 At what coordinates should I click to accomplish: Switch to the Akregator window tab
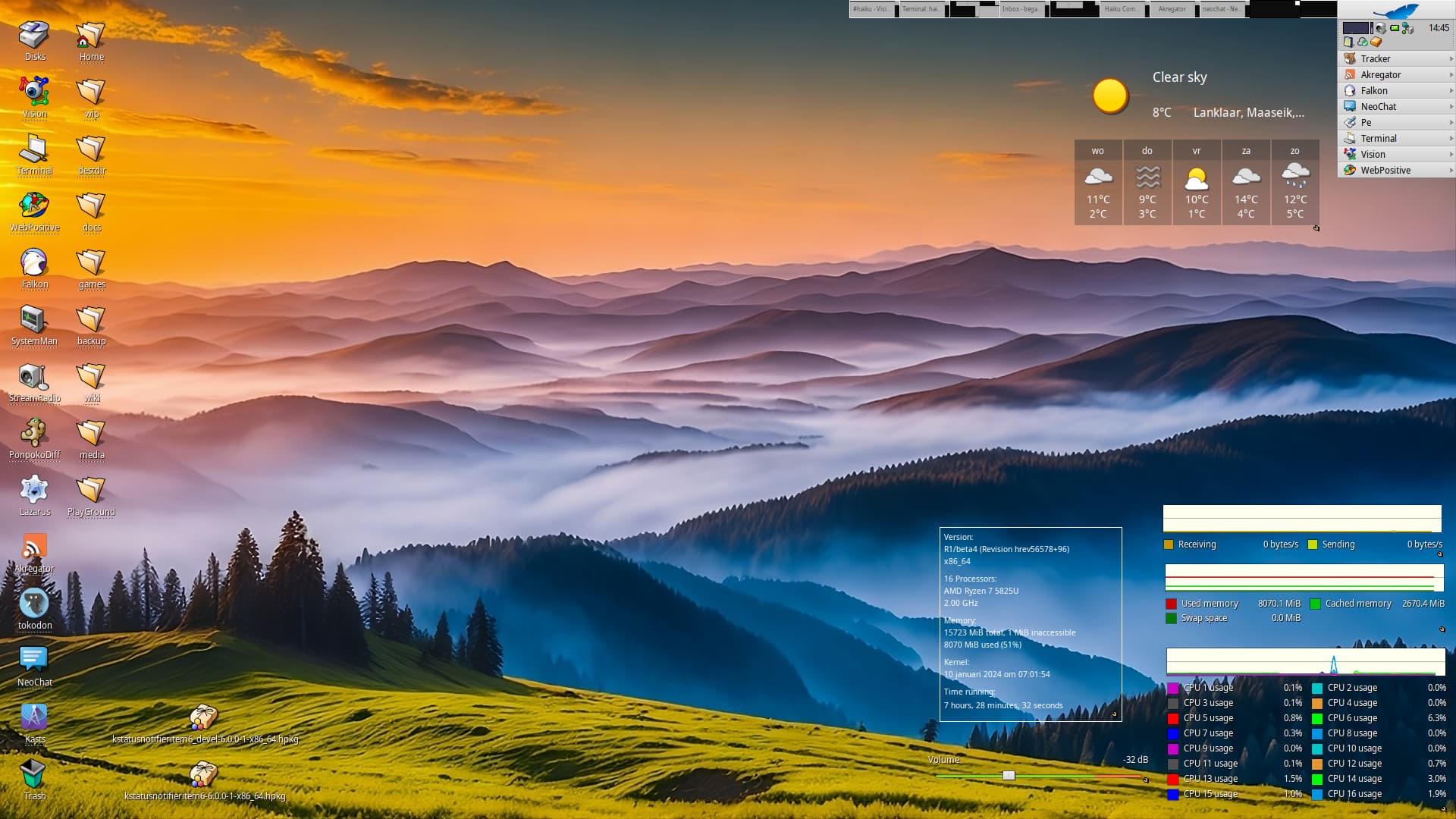(1172, 9)
